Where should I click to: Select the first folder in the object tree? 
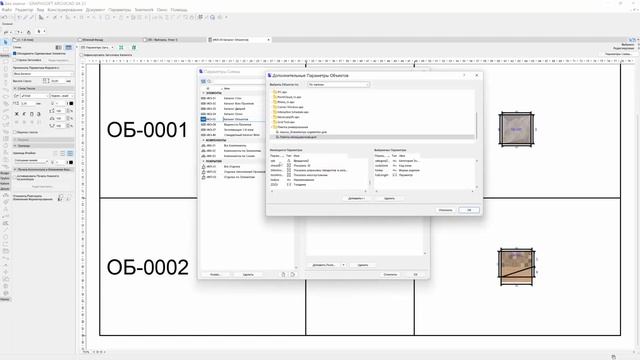coord(282,92)
